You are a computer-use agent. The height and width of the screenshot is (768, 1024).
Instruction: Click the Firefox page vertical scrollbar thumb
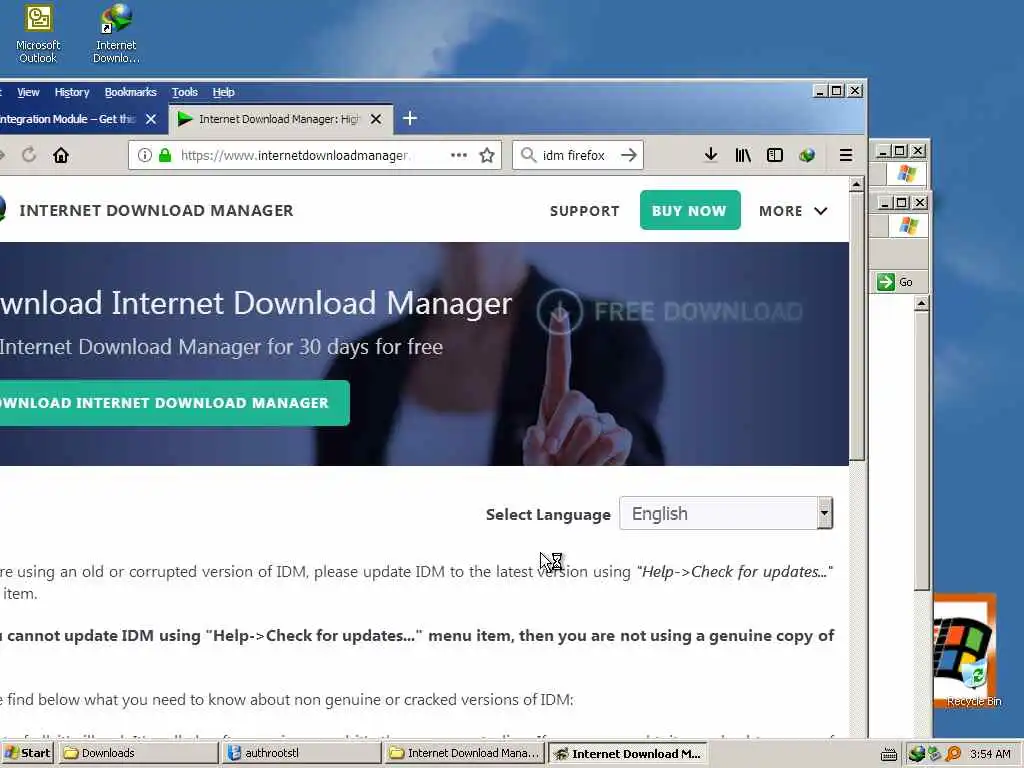(x=856, y=327)
